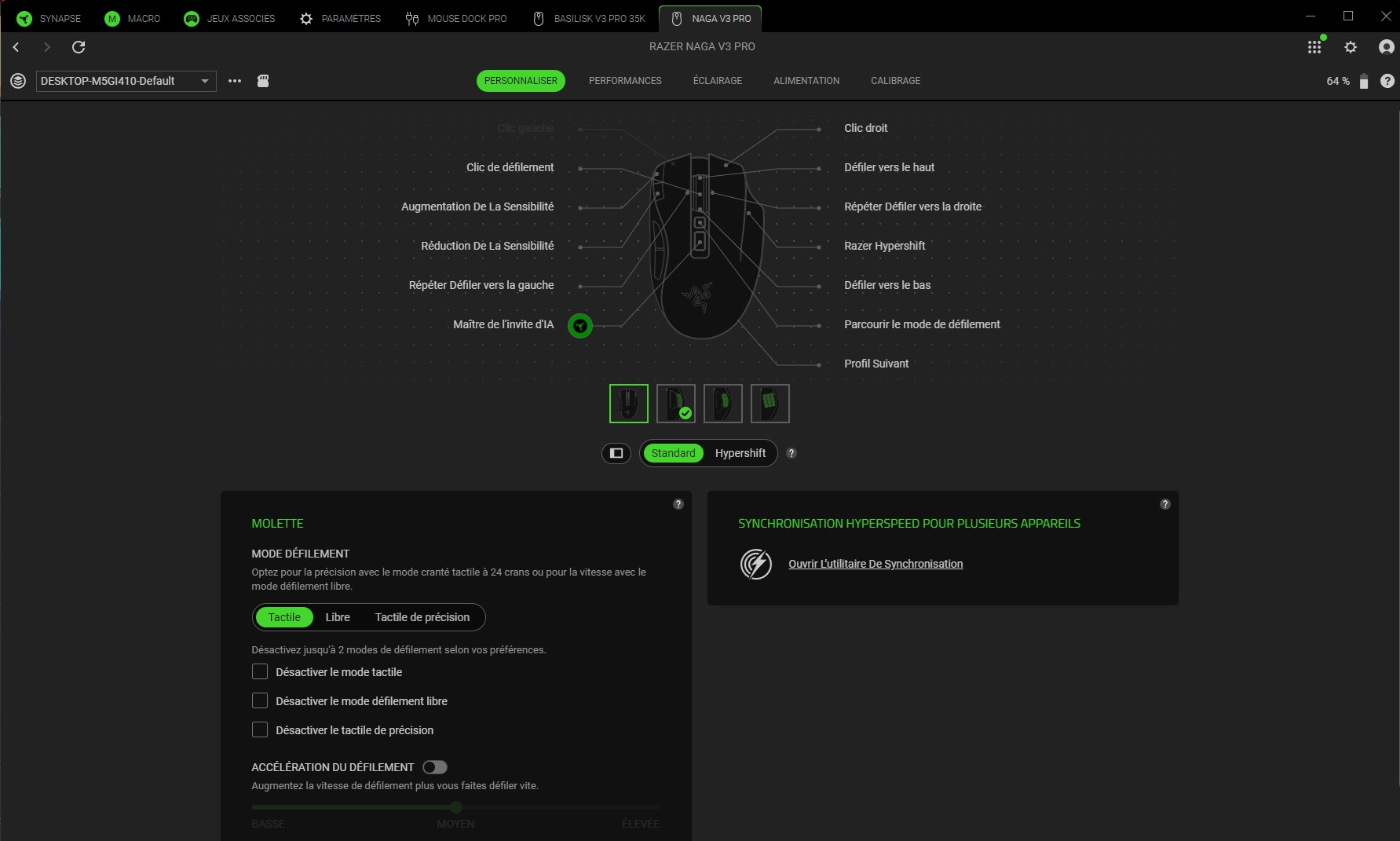
Task: Select the checked side plate thumbnail
Action: pos(676,404)
